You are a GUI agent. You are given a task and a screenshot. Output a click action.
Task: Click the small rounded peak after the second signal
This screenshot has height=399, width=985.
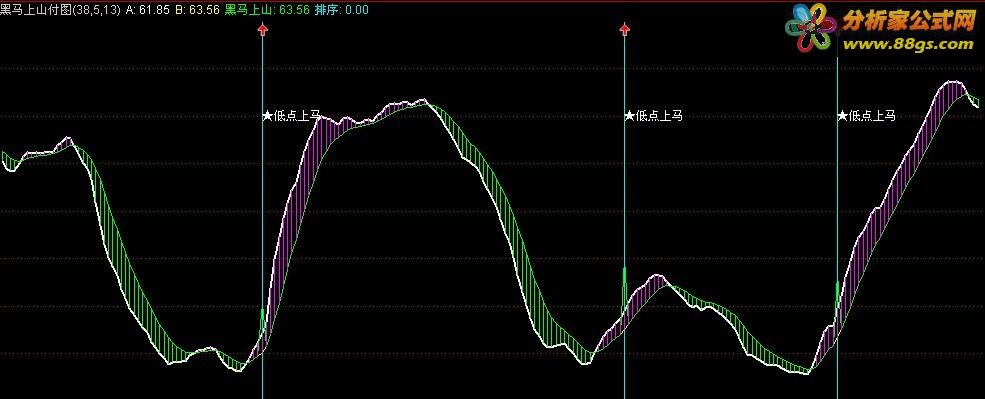(657, 276)
